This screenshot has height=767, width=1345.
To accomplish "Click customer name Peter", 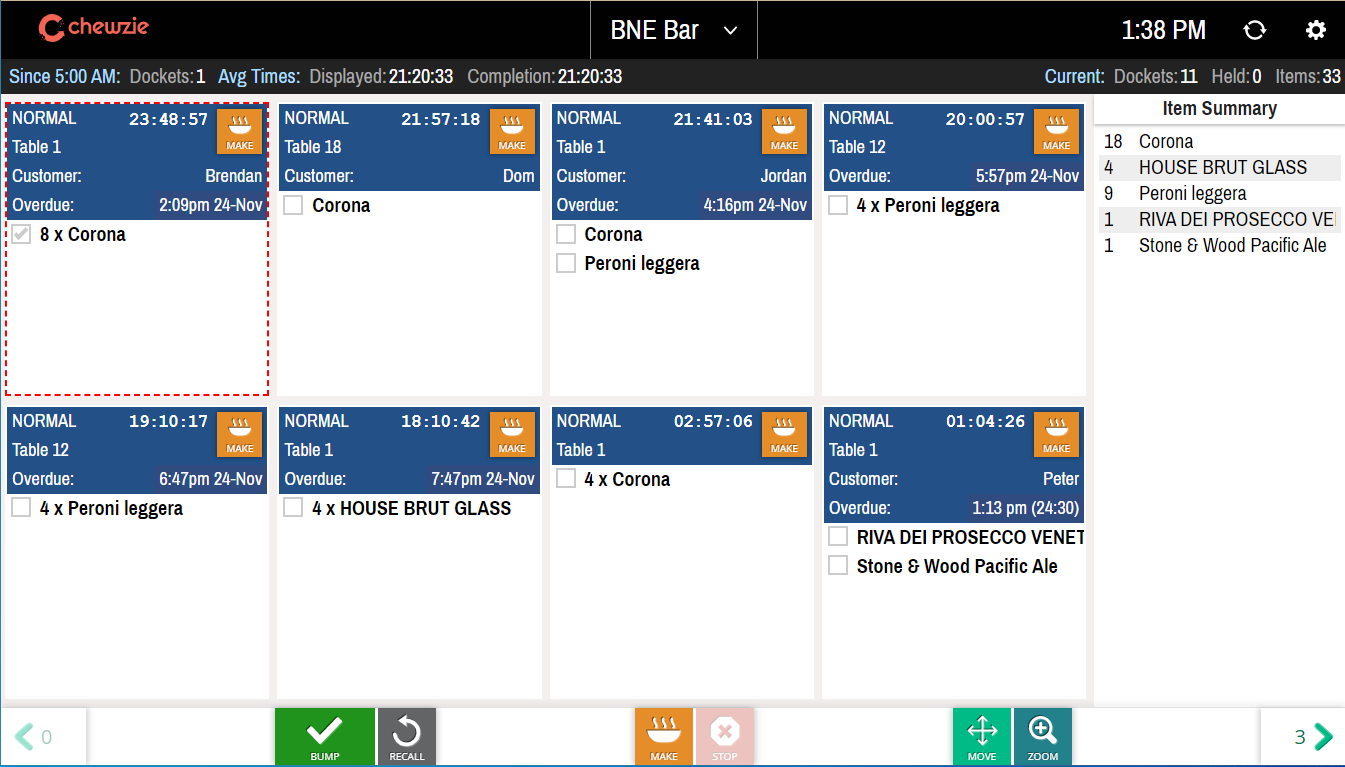I will click(x=1061, y=479).
